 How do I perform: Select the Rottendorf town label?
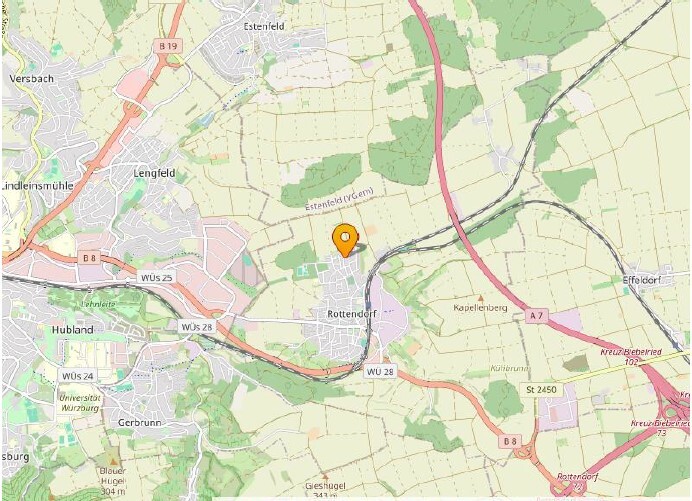352,314
